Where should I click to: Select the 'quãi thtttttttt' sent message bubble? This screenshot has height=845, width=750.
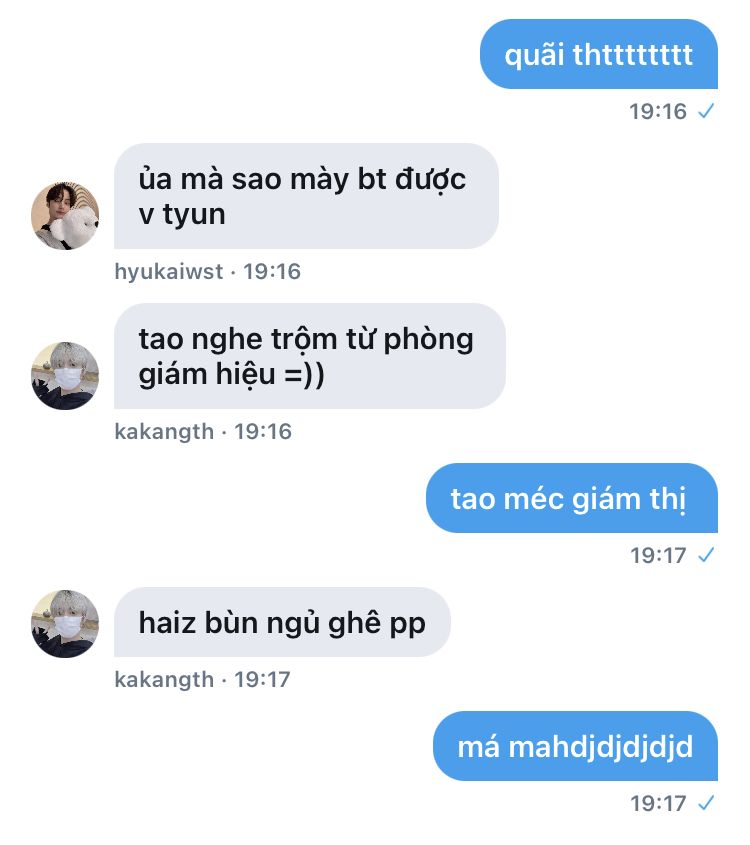[x=599, y=54]
